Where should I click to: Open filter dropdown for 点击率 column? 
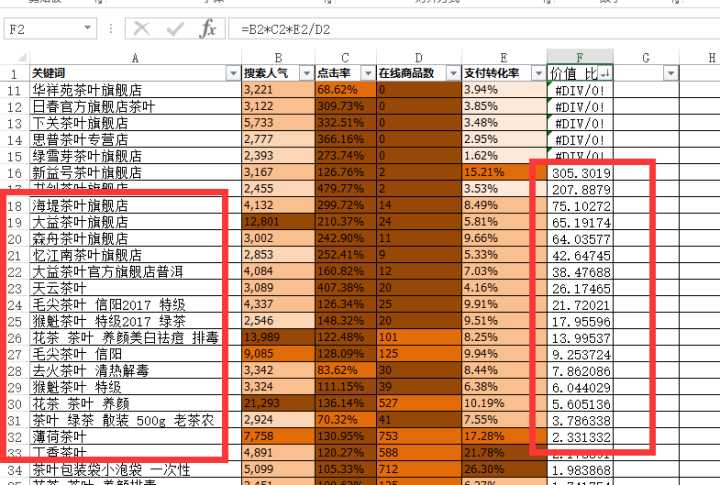coord(368,73)
